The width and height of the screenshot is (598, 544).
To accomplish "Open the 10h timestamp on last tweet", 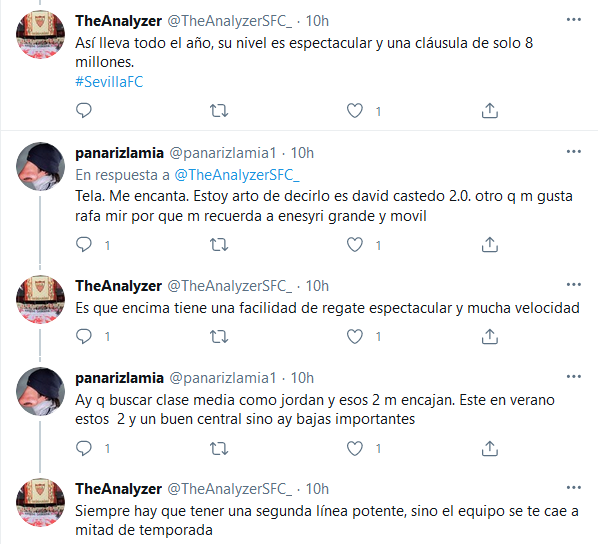I will [317, 489].
